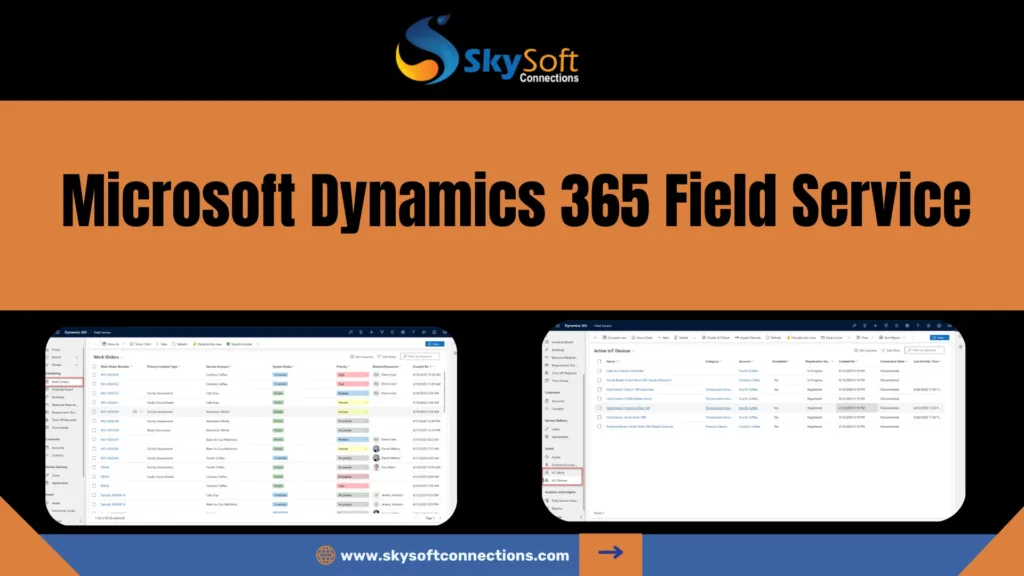1024x576 pixels.
Task: Click Export to Excel in Work Orders toolbar
Action: pos(239,344)
